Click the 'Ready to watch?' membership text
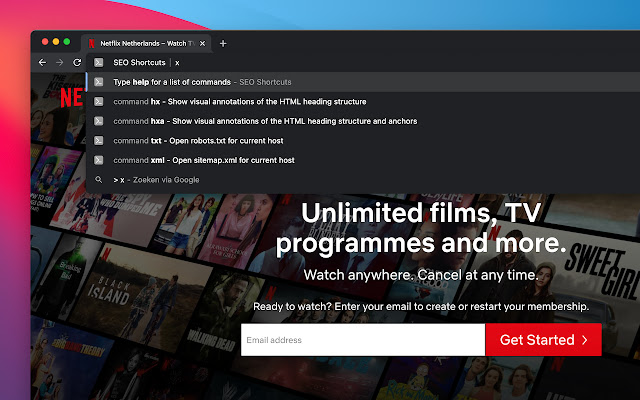 (x=421, y=307)
